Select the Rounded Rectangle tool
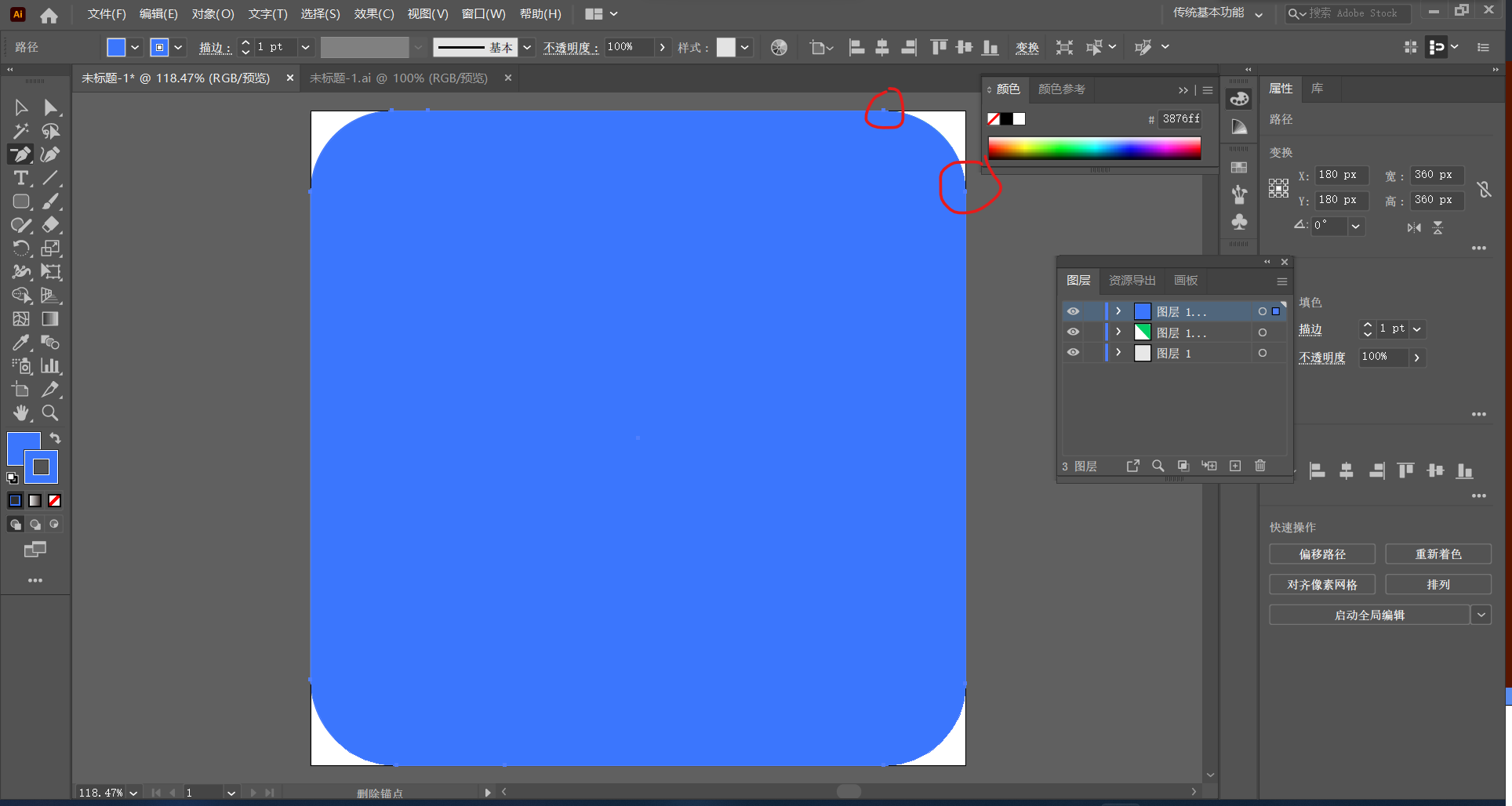 tap(21, 201)
